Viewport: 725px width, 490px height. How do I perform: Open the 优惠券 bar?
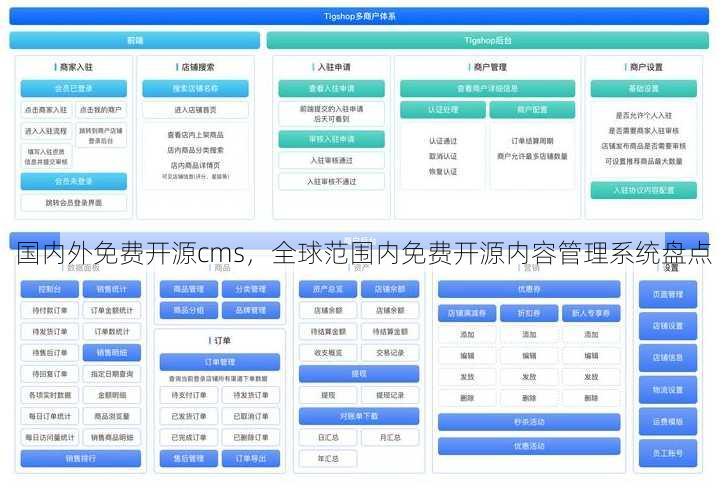coord(529,289)
